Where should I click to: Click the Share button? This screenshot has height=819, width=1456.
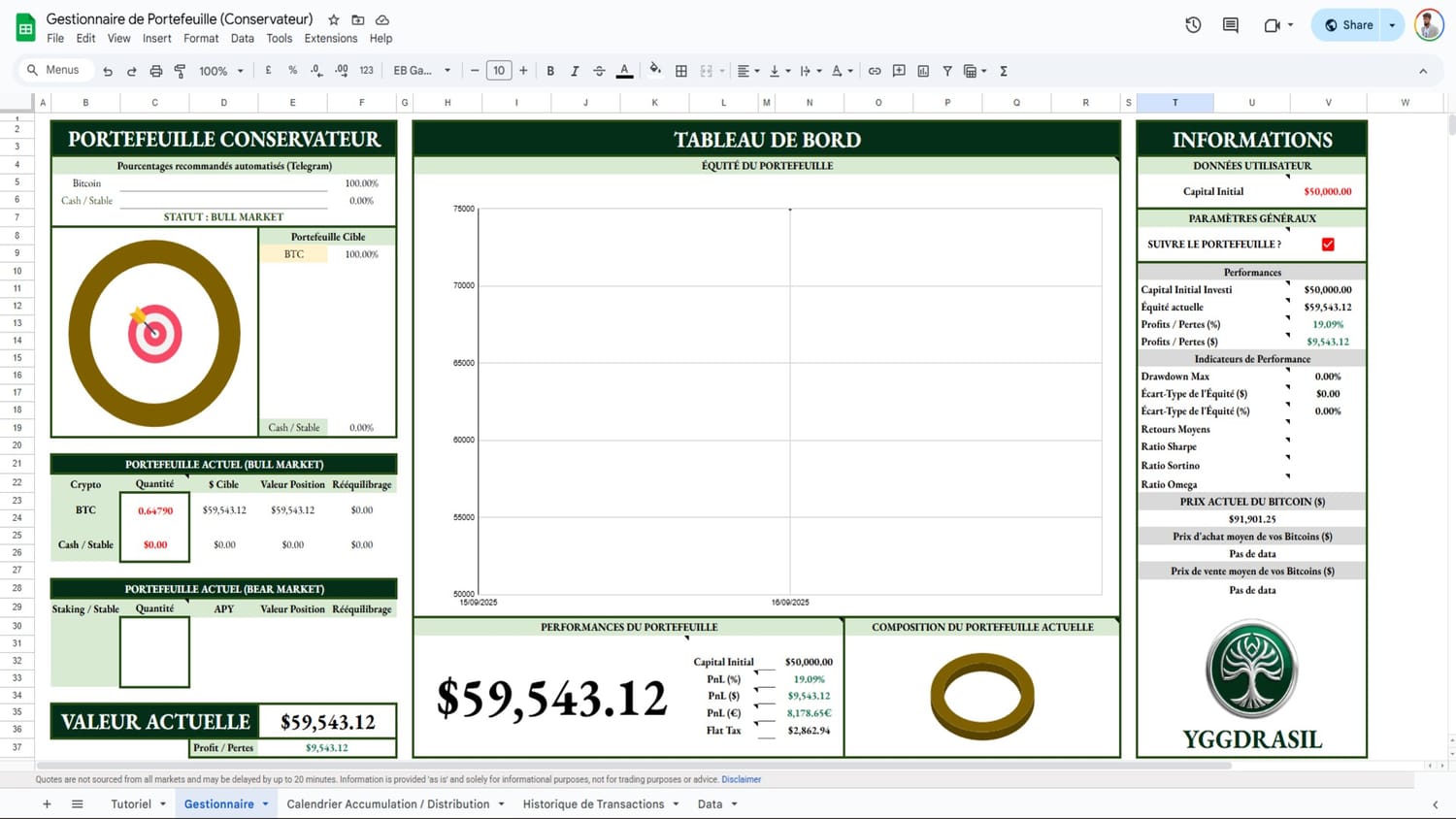(1348, 25)
